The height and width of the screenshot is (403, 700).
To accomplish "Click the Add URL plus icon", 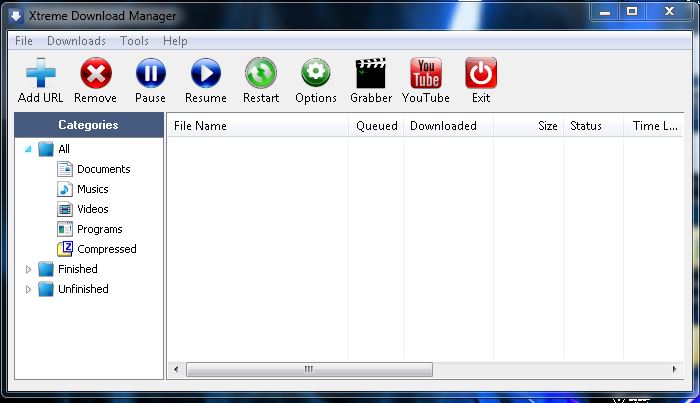I will (41, 74).
